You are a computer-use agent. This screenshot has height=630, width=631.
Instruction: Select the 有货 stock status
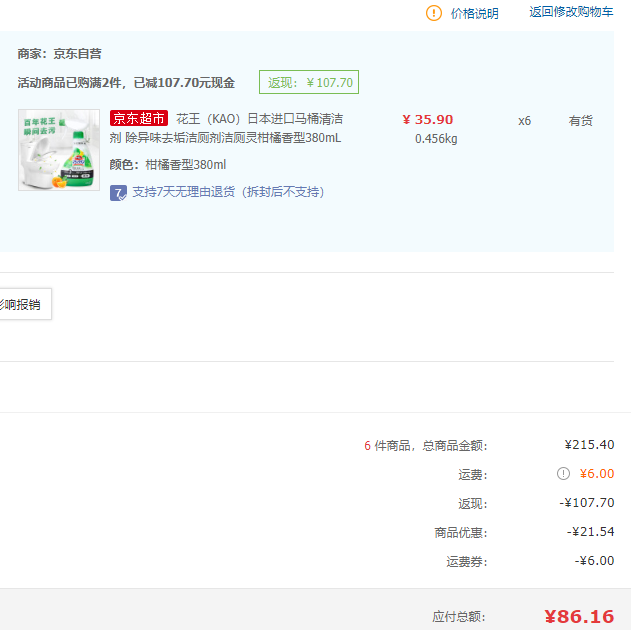pos(580,121)
